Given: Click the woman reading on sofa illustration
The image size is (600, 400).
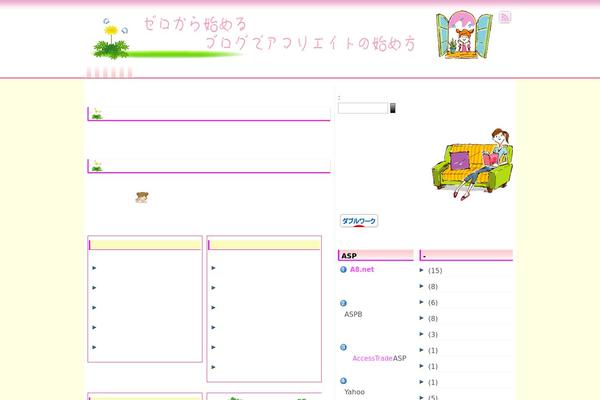Looking at the screenshot, I should [x=472, y=164].
